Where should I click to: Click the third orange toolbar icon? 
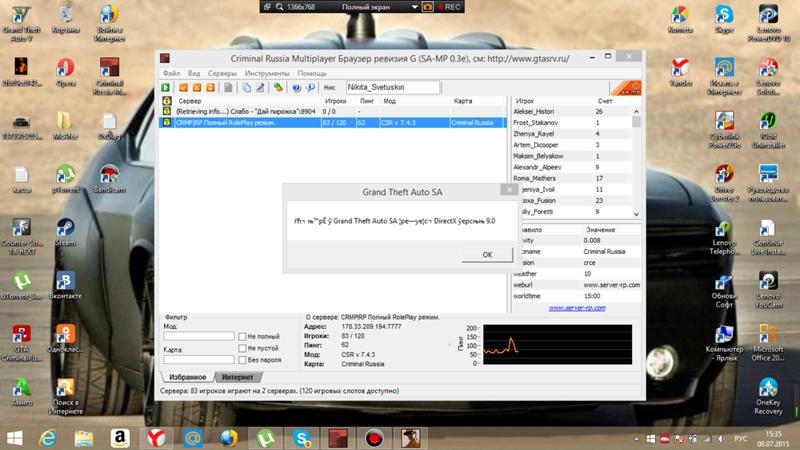pyautogui.click(x=210, y=88)
